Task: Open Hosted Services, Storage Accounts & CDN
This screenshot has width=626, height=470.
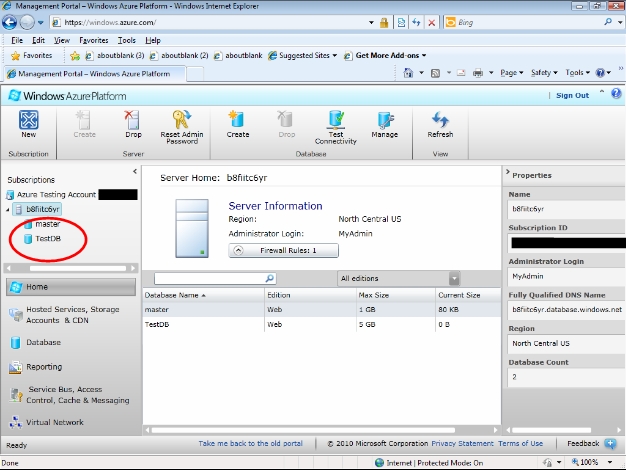Action: coord(71,315)
